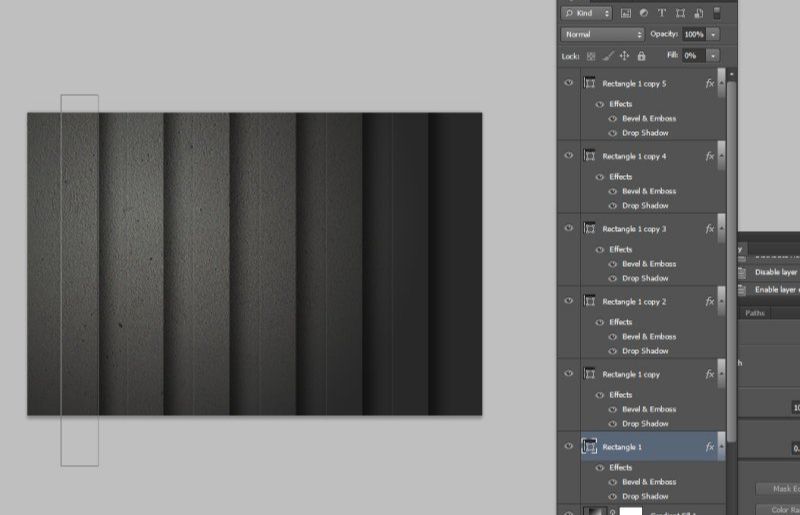Hide the Rectangle 1 copy layer

click(569, 374)
